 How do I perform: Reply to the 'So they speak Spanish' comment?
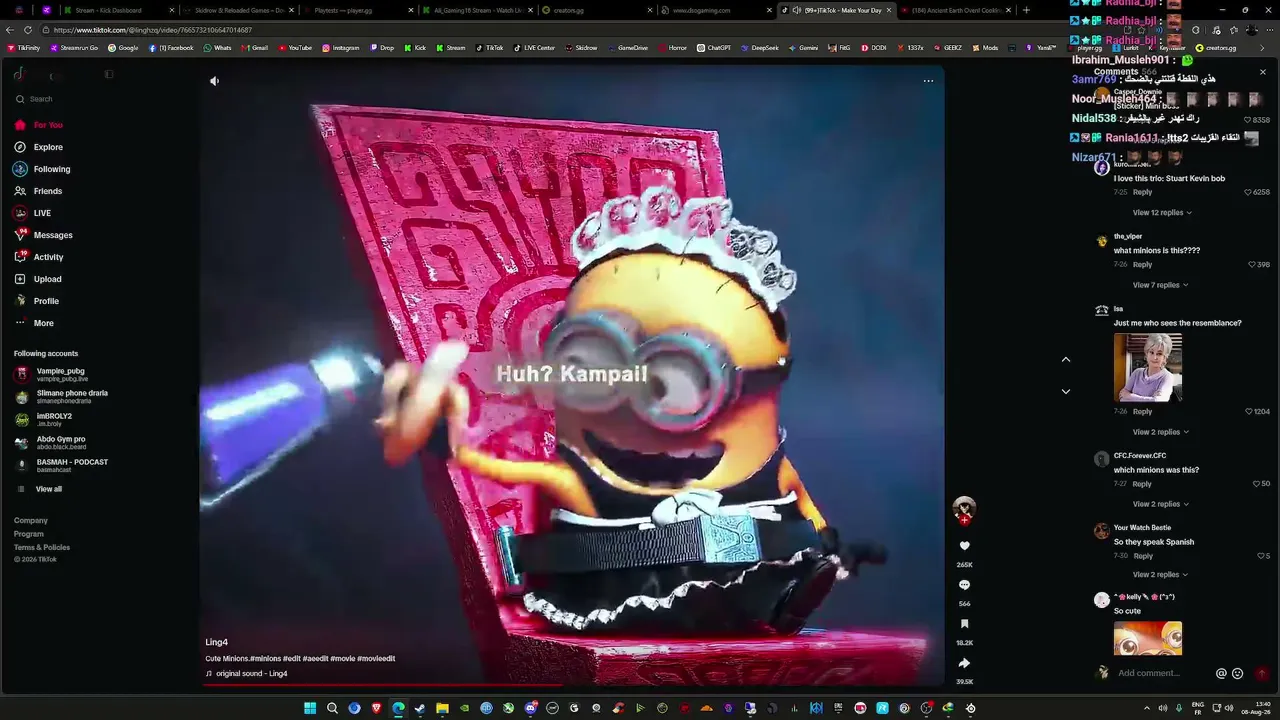point(1142,556)
